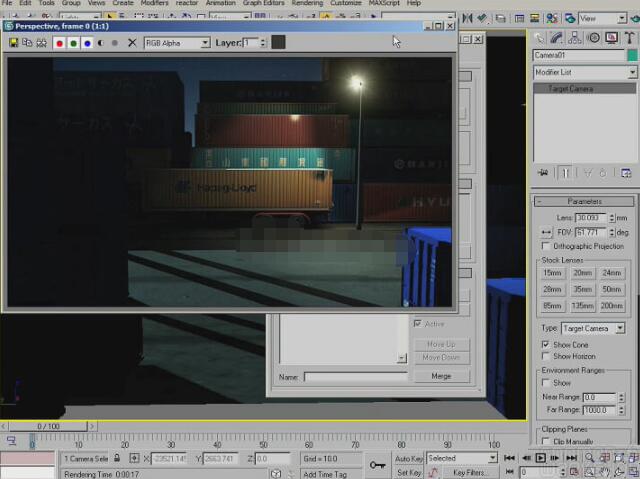Screen dimensions: 640x479
Task: Open Curve Editor icon in main toolbar
Action: 519,18
